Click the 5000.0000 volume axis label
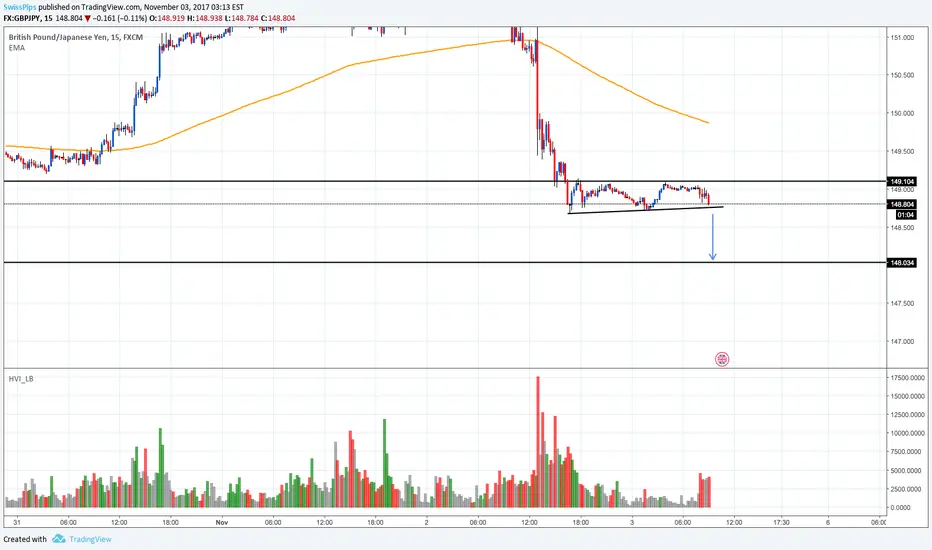The image size is (932, 550). point(908,471)
